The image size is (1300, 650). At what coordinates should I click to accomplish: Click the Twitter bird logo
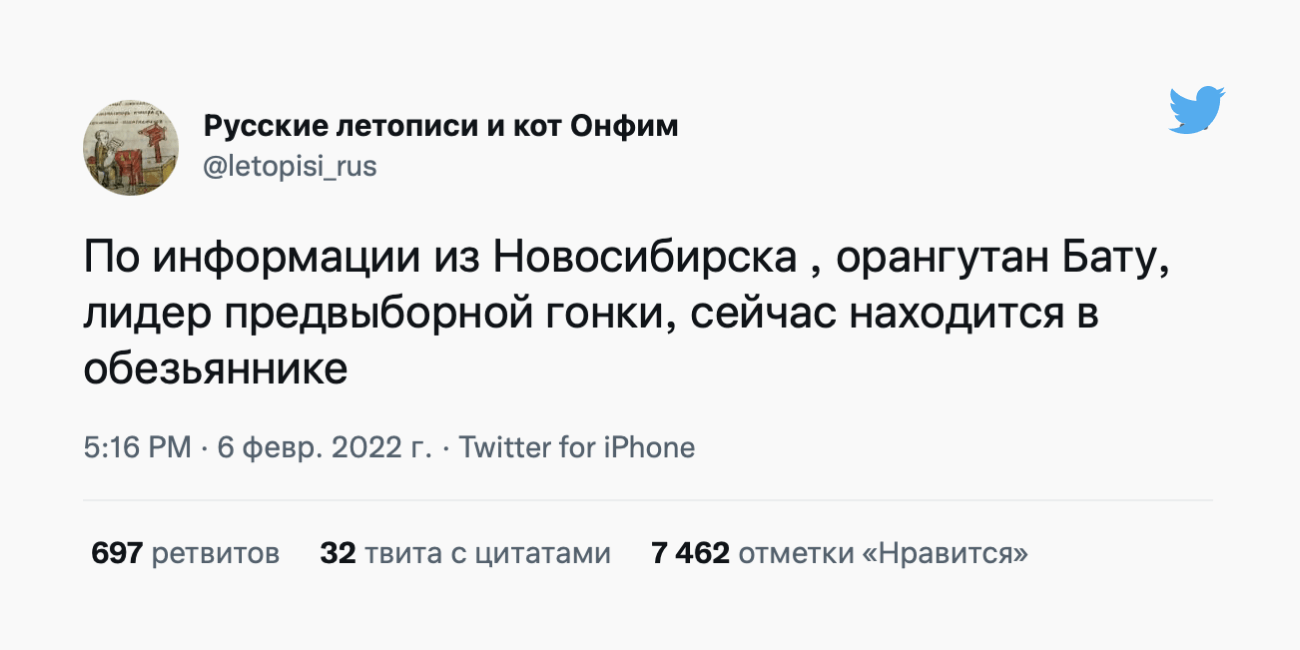pos(1197,110)
